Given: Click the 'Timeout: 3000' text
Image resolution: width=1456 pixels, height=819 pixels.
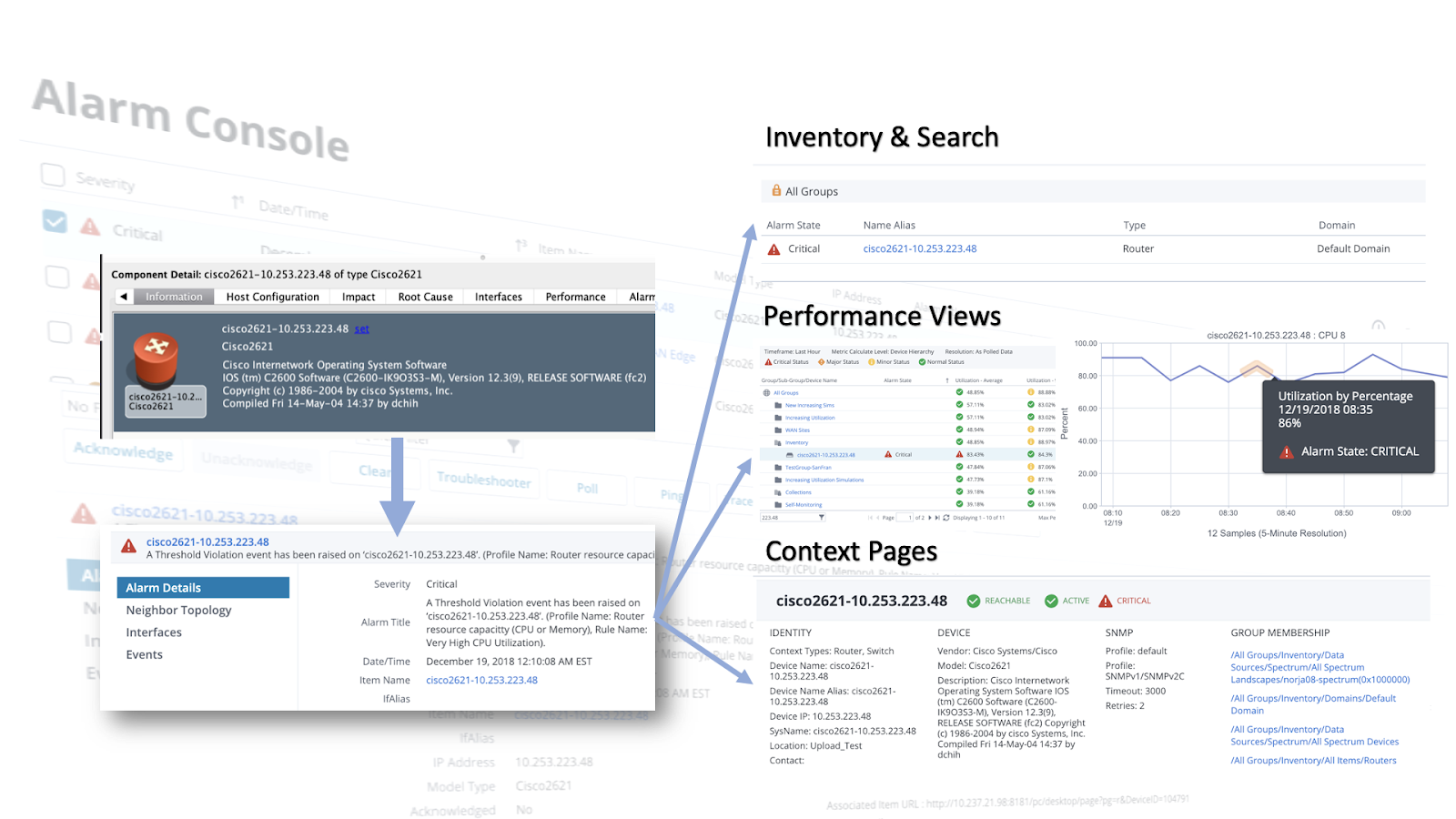Looking at the screenshot, I should [1136, 692].
